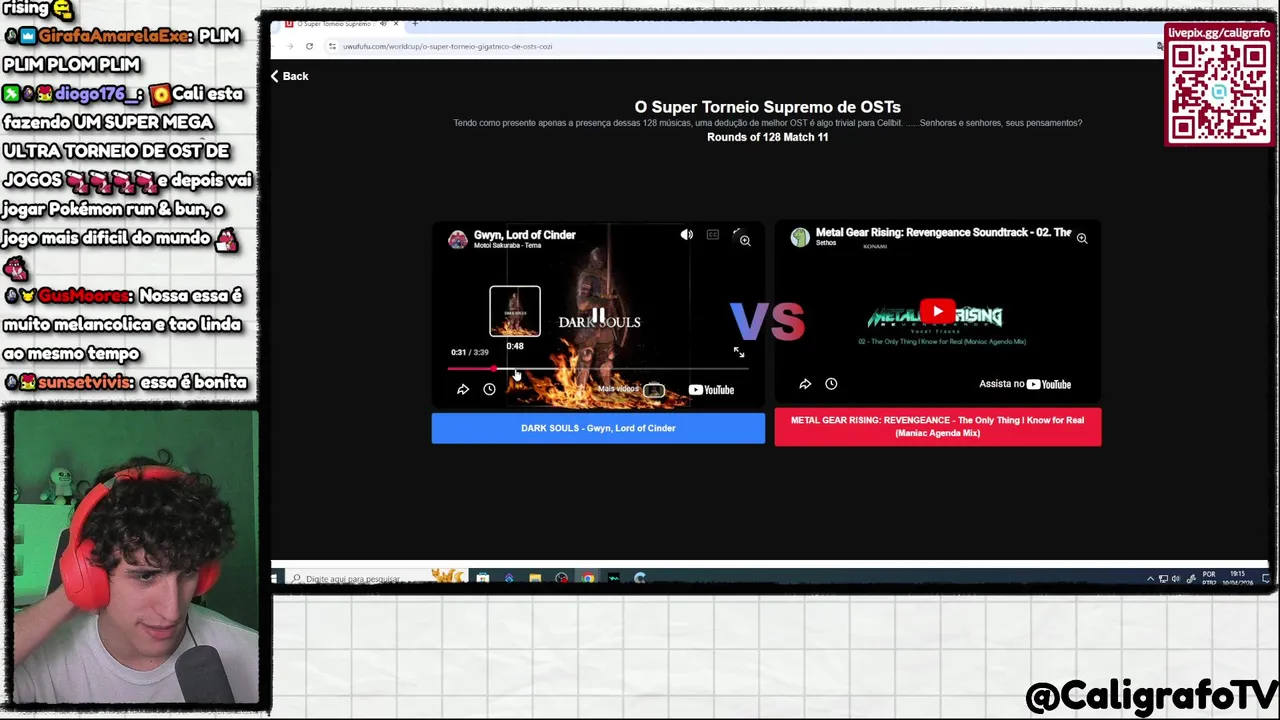Open the Microsoft Store taskbar icon
Image resolution: width=1280 pixels, height=720 pixels.
coord(483,578)
